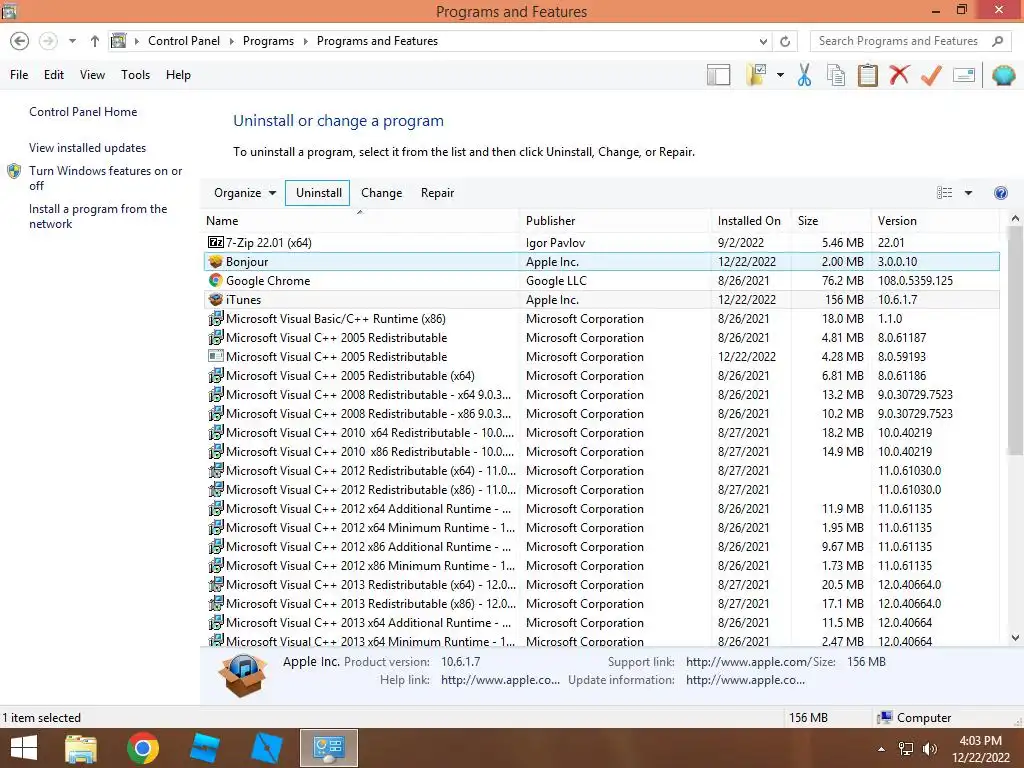Sort by the Name column header
Screen dimensions: 1024x768
[361, 221]
